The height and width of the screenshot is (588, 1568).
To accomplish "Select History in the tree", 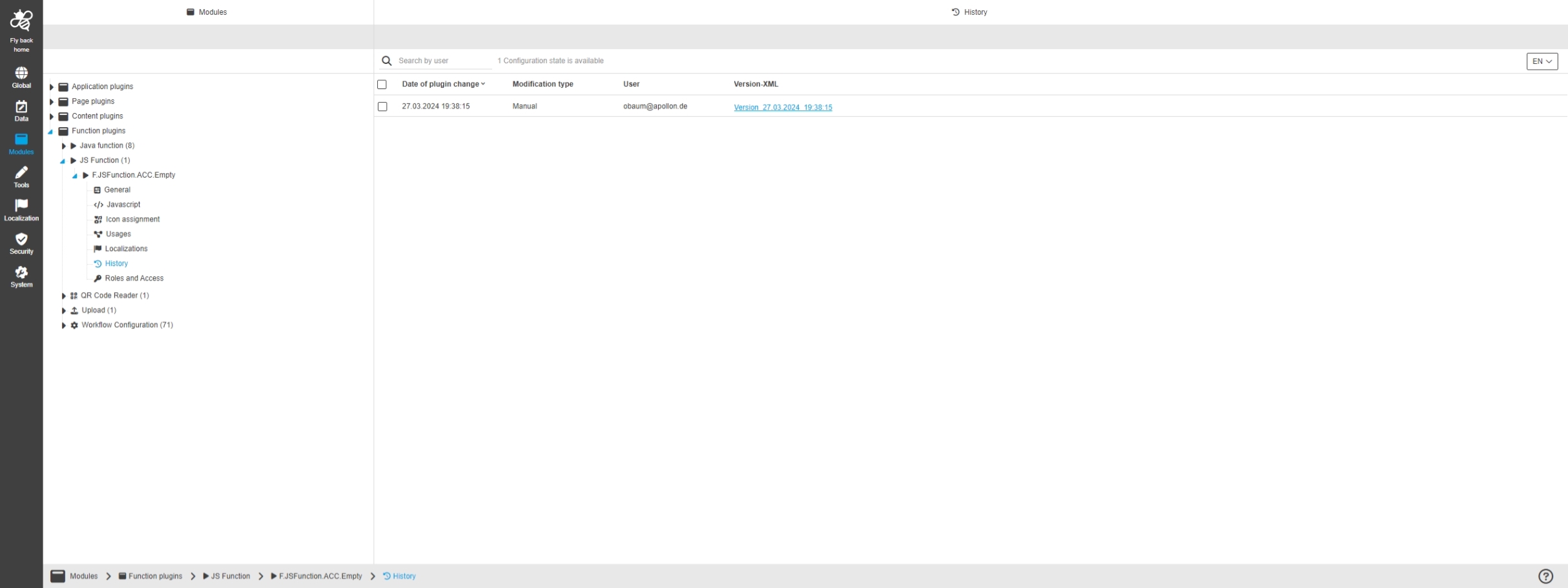I will click(x=116, y=263).
